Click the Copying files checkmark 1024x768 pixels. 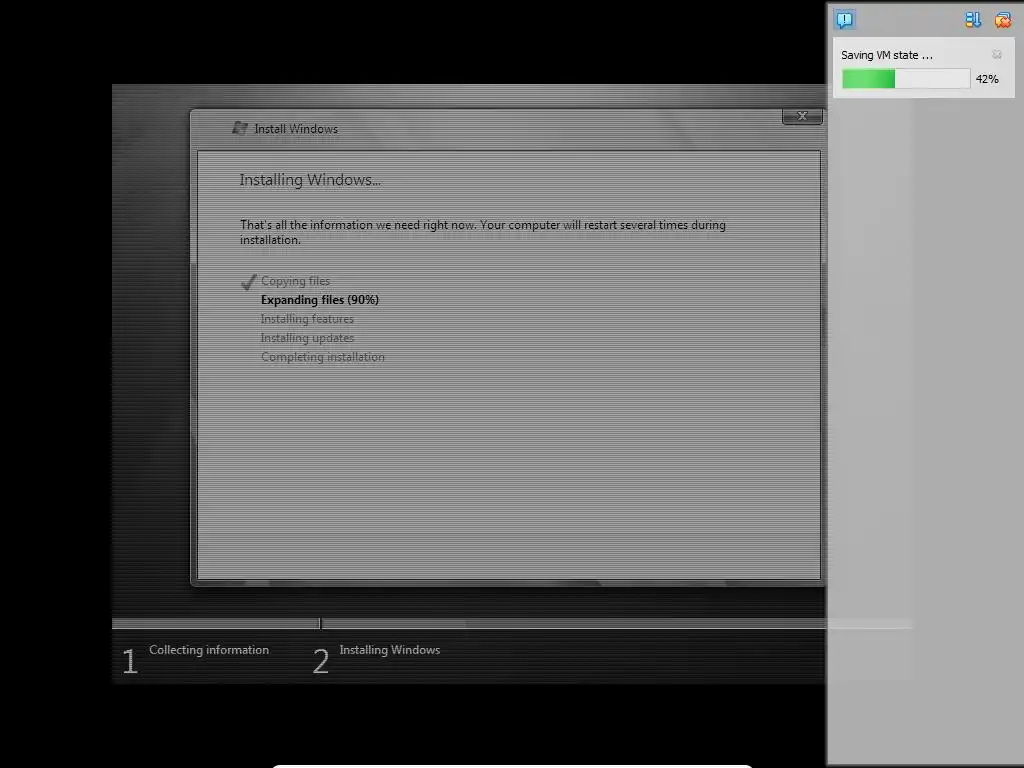click(248, 282)
